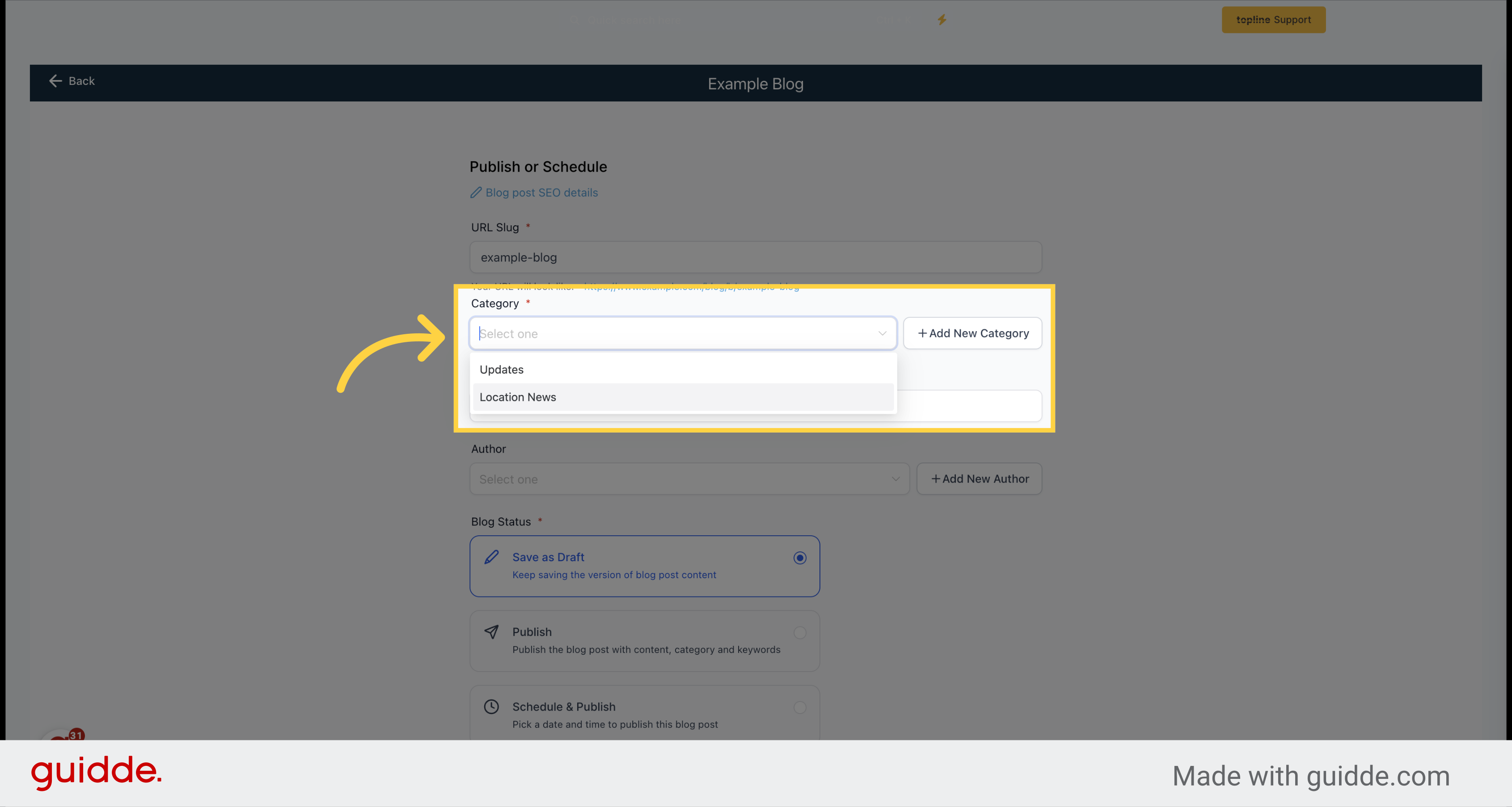The height and width of the screenshot is (807, 1512).
Task: Click the URL Slug input field
Action: tap(755, 257)
